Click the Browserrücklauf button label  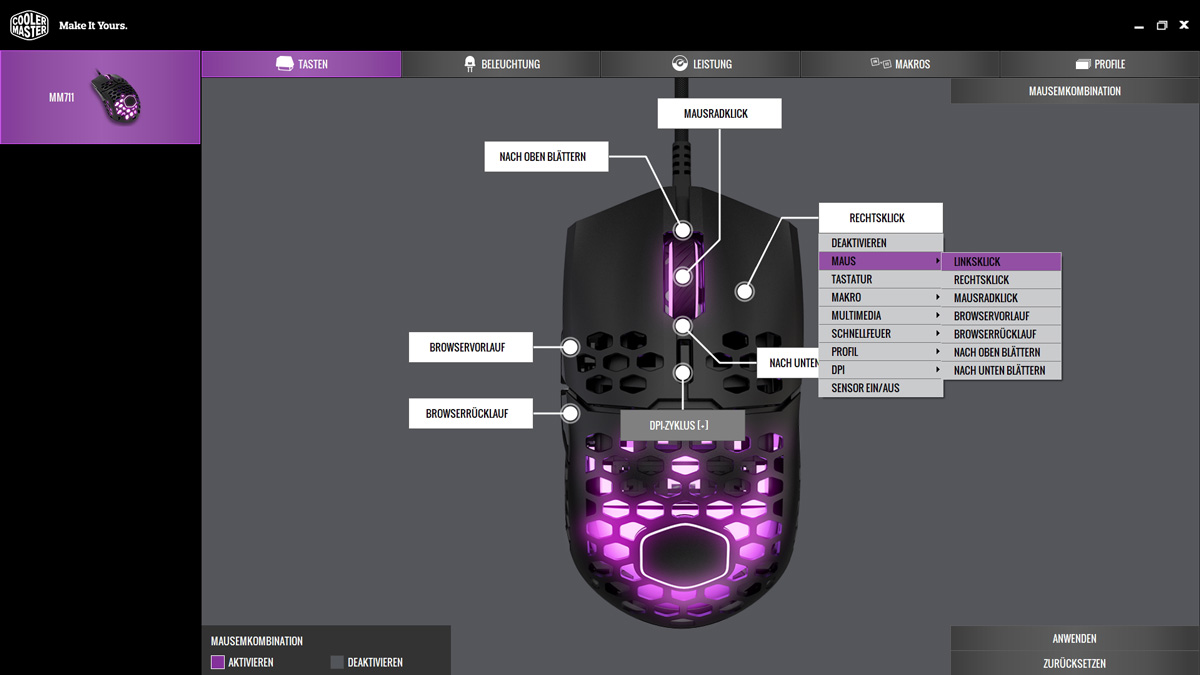(470, 413)
